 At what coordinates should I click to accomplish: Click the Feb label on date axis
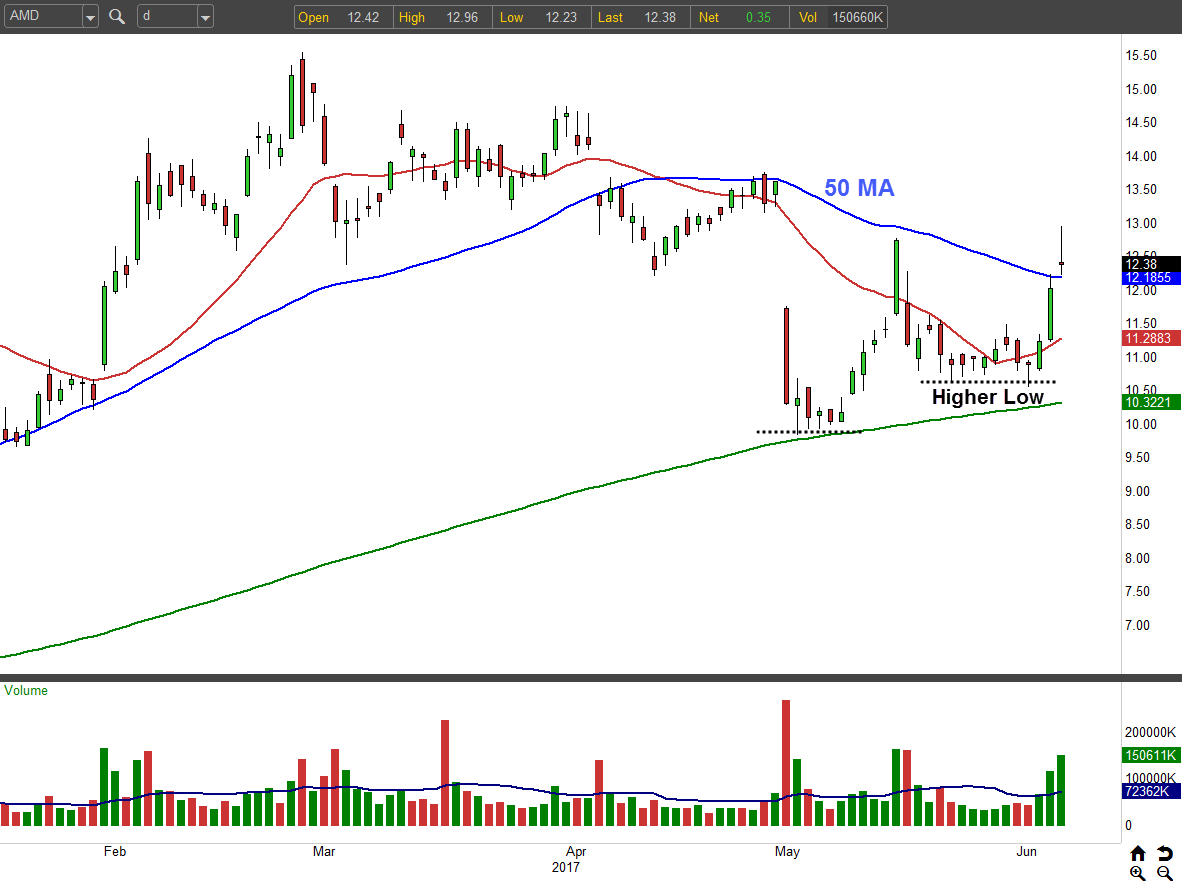(x=115, y=851)
